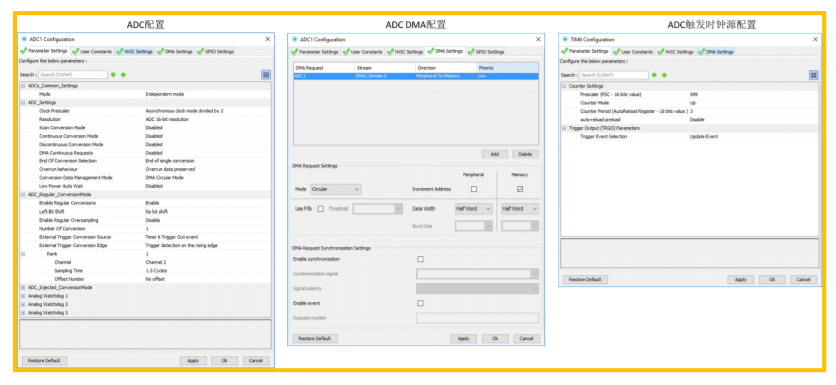Image resolution: width=836 pixels, height=385 pixels.
Task: Click Delete button under DMA request table
Action: [526, 154]
